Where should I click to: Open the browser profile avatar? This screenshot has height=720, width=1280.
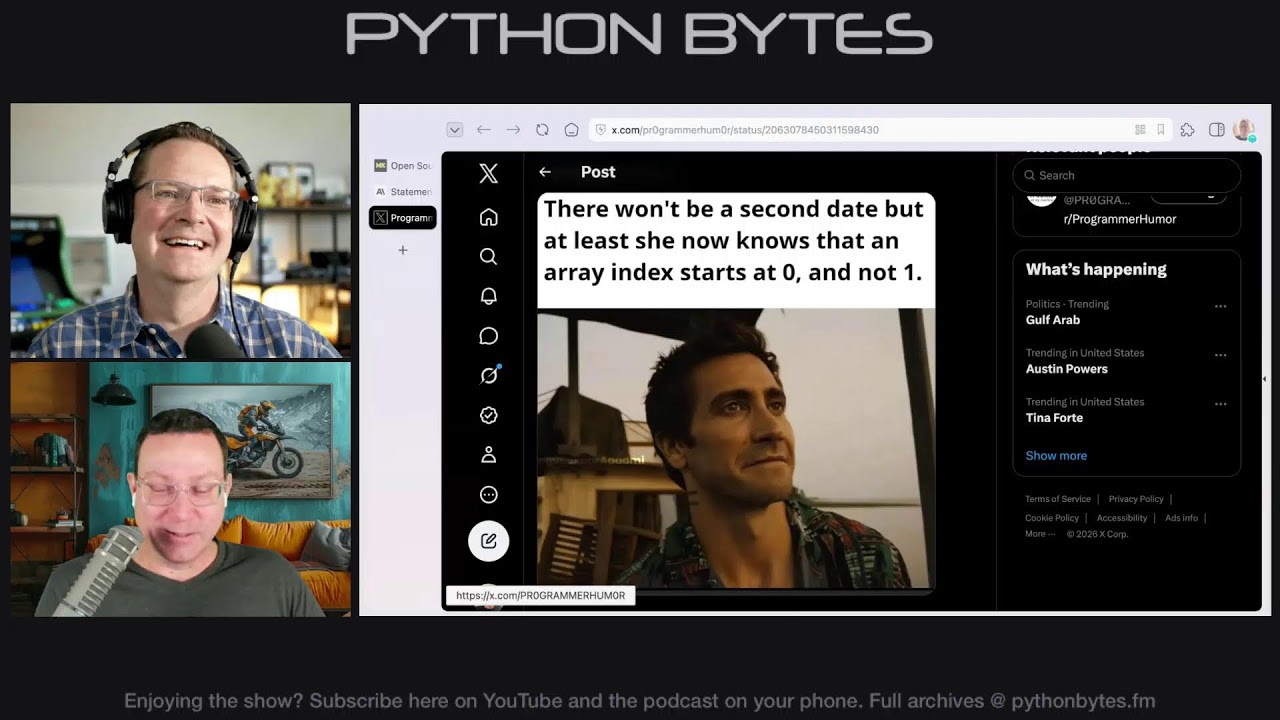(1244, 130)
